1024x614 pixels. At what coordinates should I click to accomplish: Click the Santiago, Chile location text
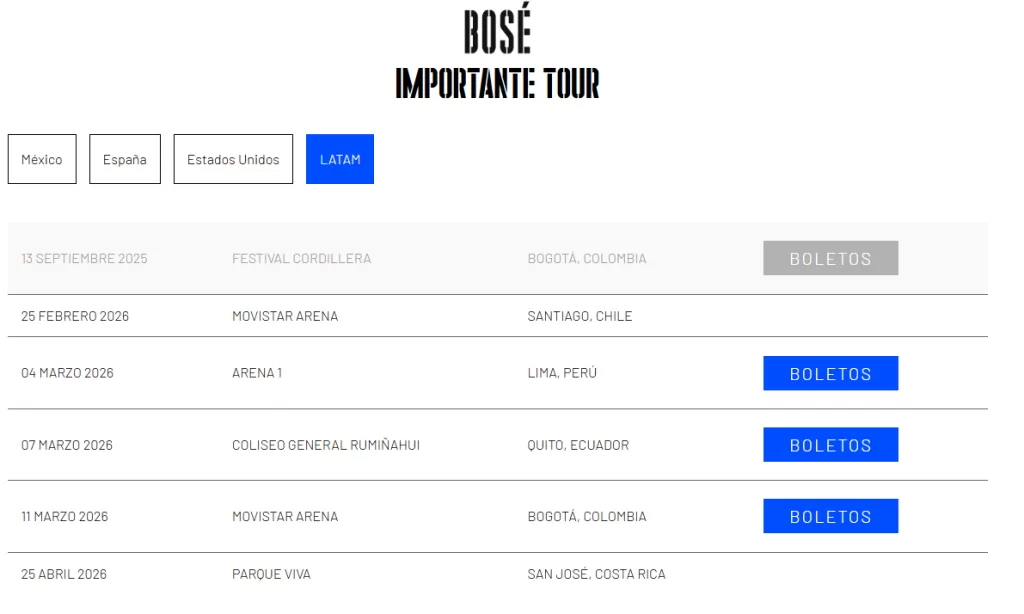(580, 316)
